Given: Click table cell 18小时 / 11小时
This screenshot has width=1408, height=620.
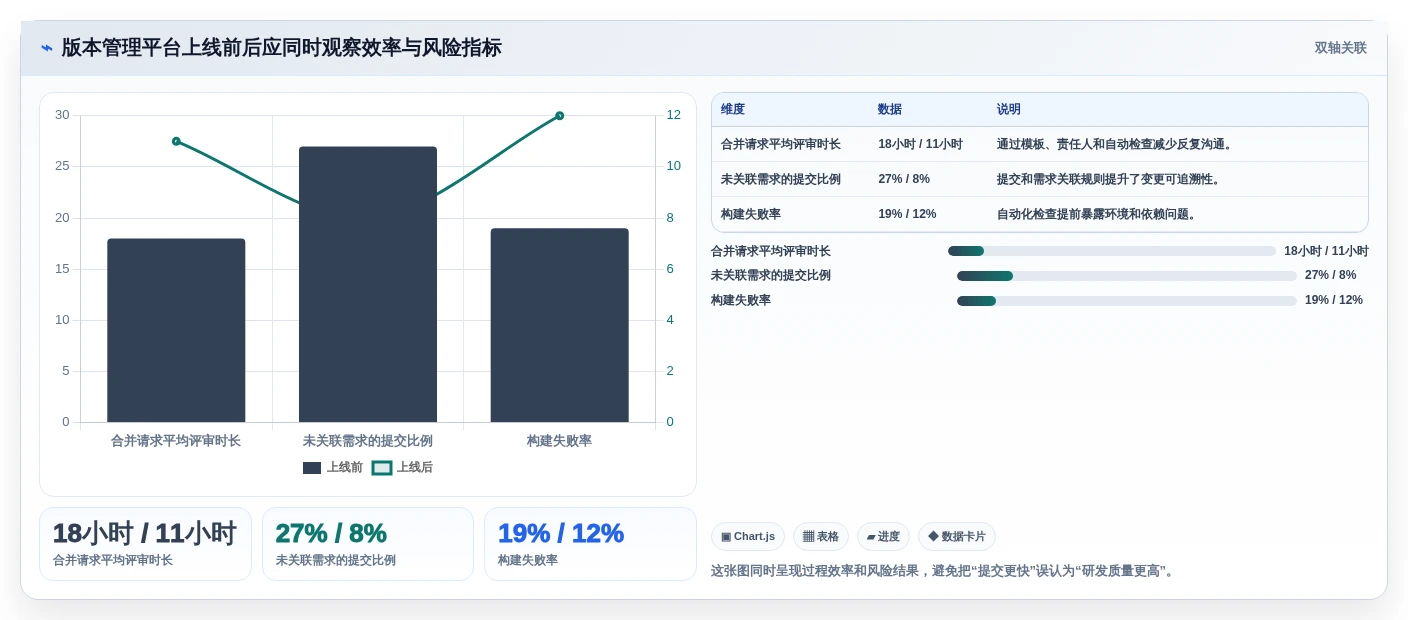Looking at the screenshot, I should (920, 144).
